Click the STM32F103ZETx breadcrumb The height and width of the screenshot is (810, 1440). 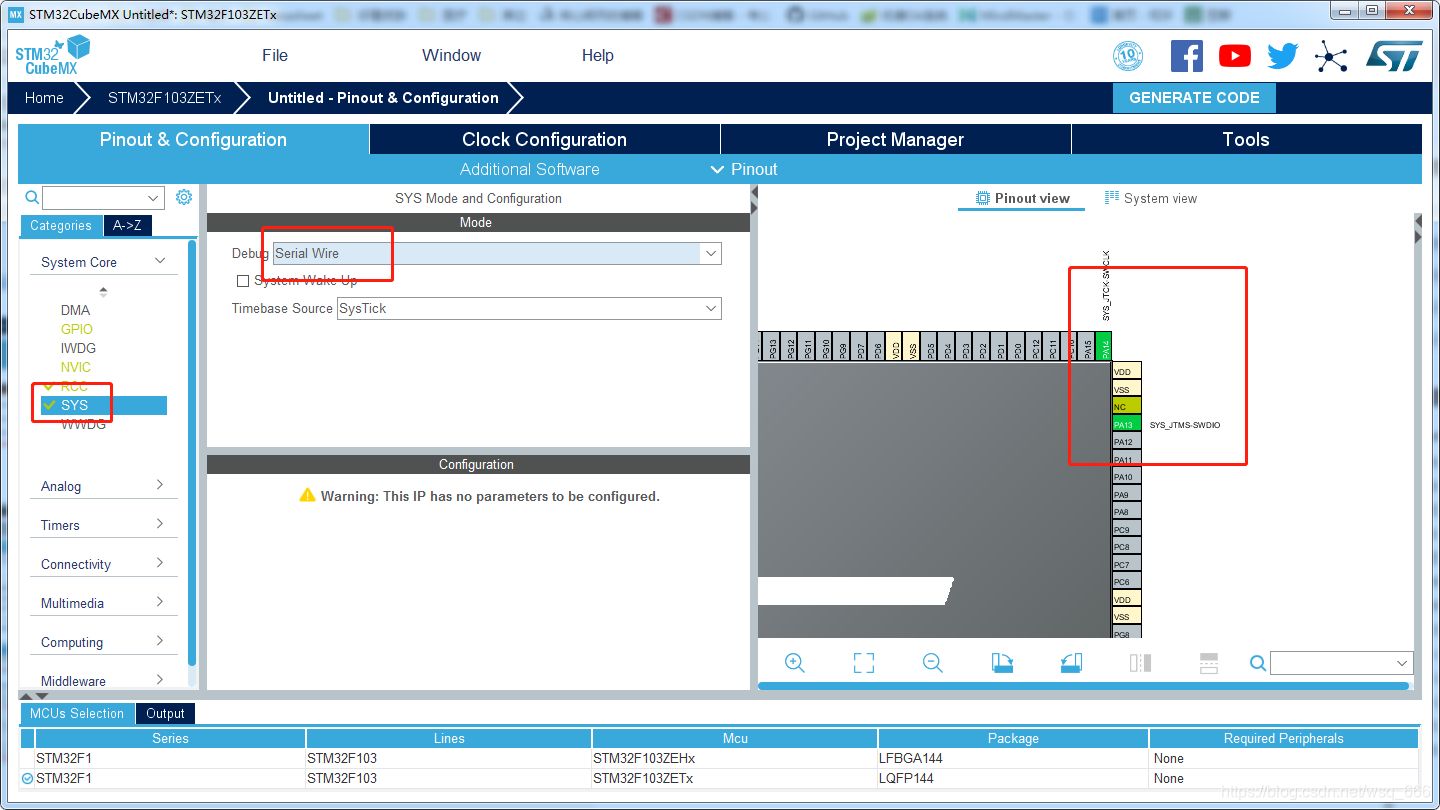pyautogui.click(x=164, y=98)
